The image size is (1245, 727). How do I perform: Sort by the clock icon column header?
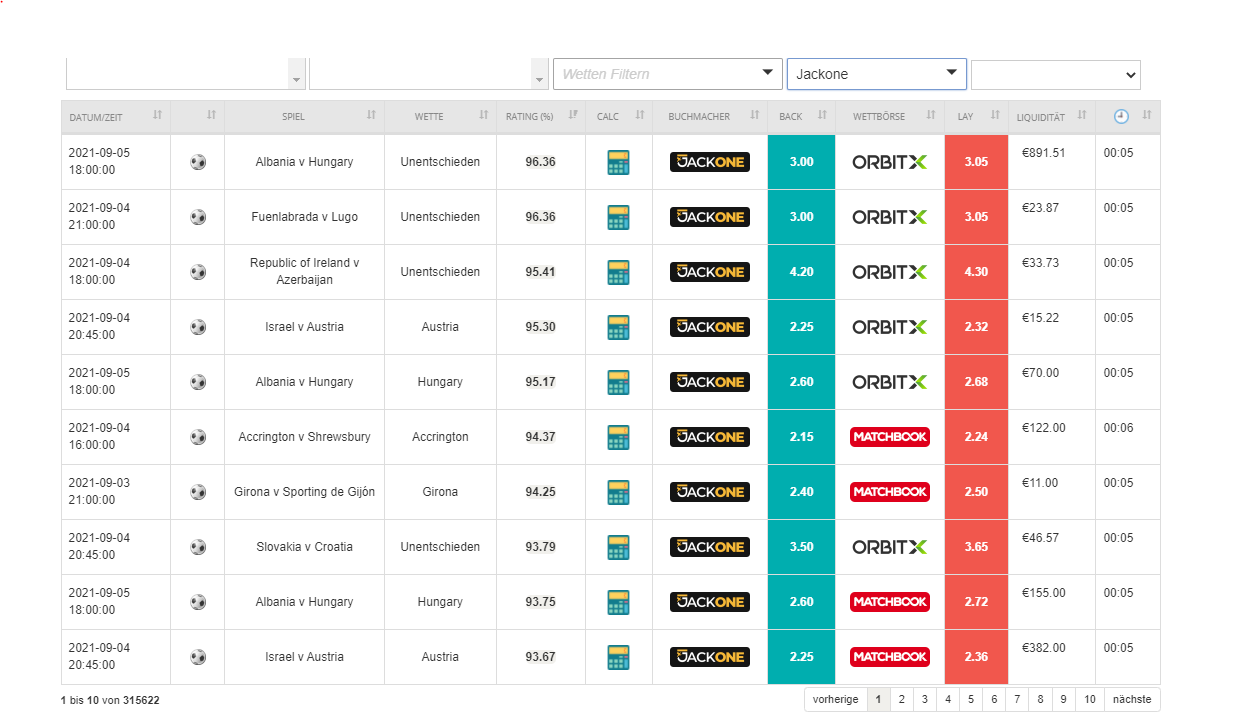(1128, 116)
